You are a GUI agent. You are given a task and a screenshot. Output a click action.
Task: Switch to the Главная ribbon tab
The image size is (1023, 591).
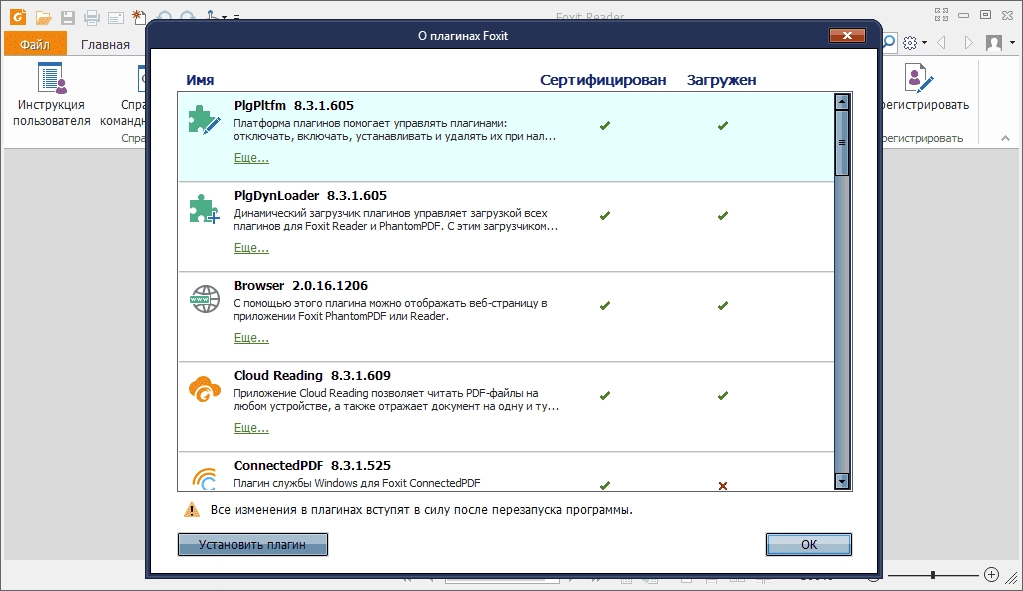(105, 44)
